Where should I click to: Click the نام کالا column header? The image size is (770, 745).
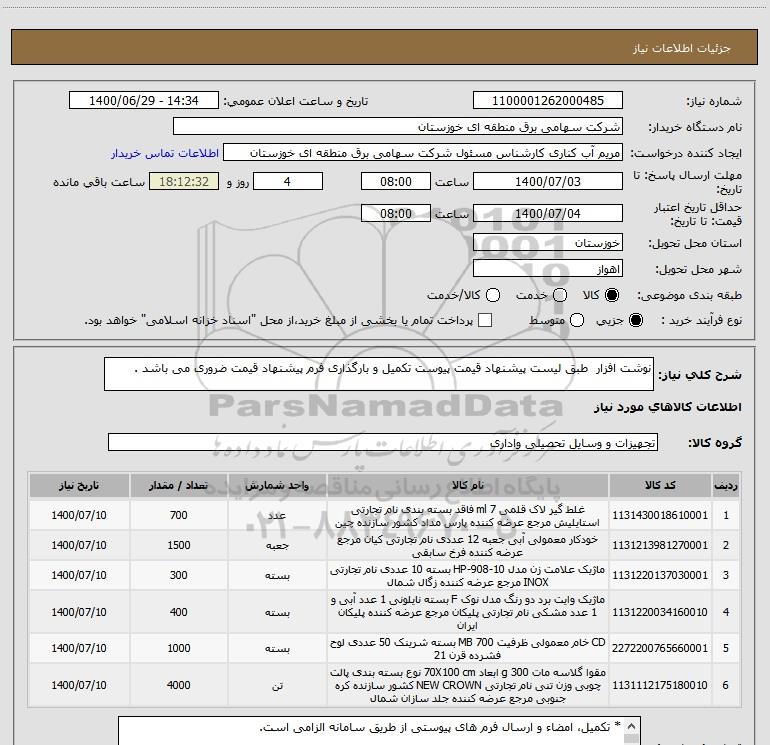[x=468, y=485]
